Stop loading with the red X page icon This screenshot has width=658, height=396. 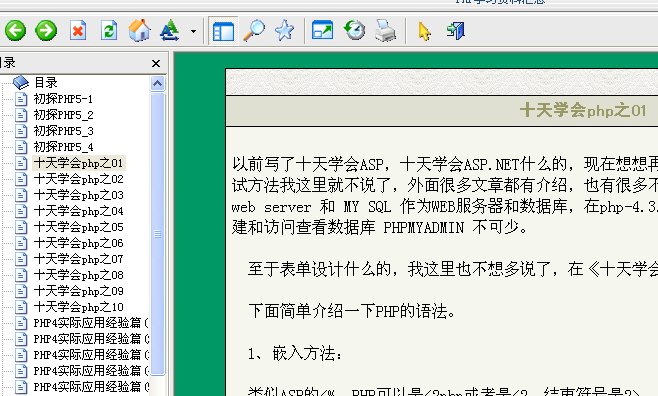(78, 30)
